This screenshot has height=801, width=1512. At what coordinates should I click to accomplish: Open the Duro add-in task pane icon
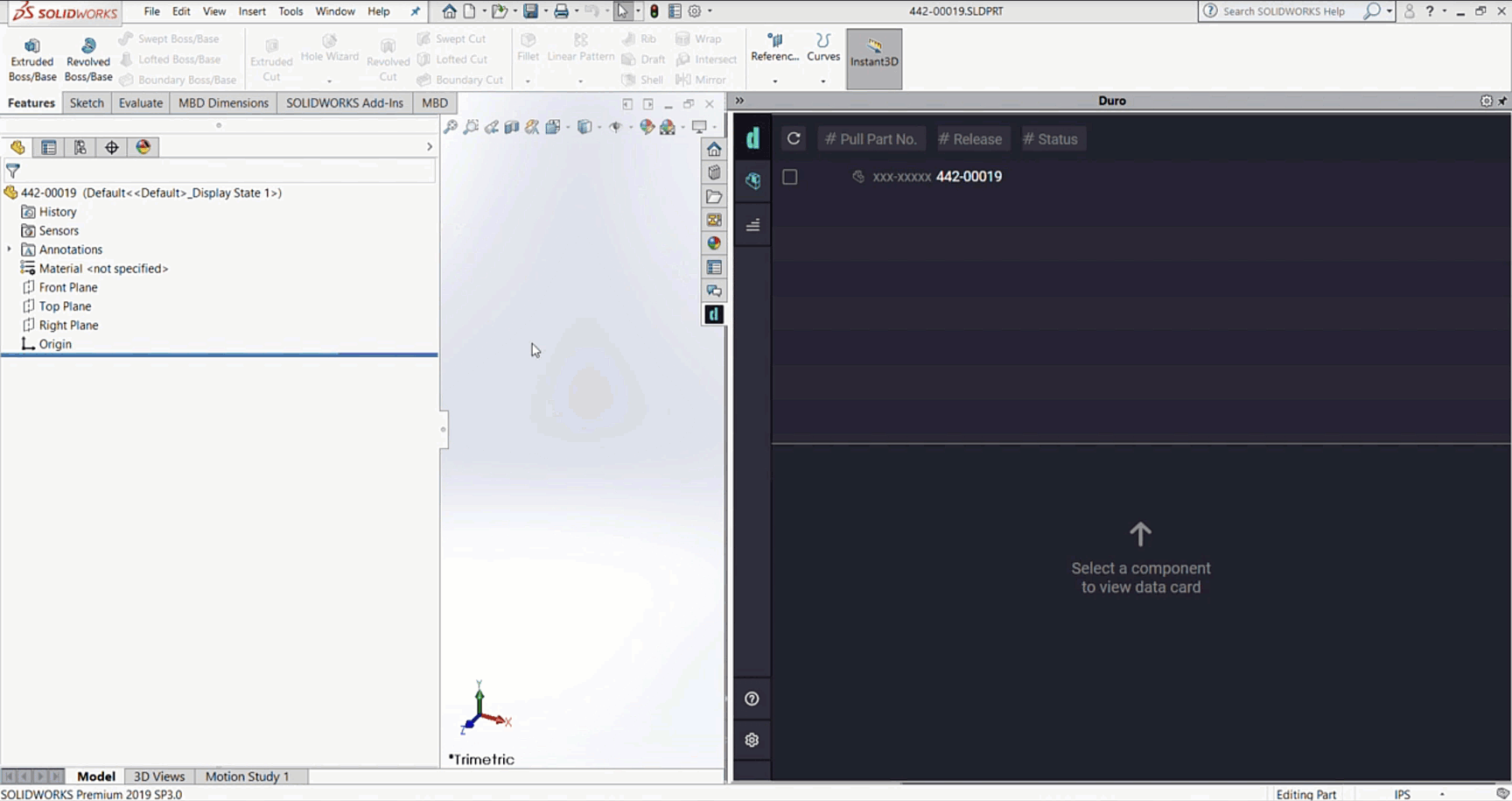714,314
